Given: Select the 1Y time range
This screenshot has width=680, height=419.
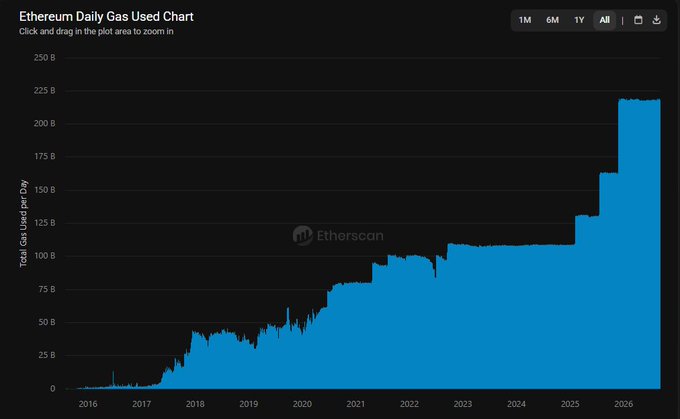Looking at the screenshot, I should [579, 20].
